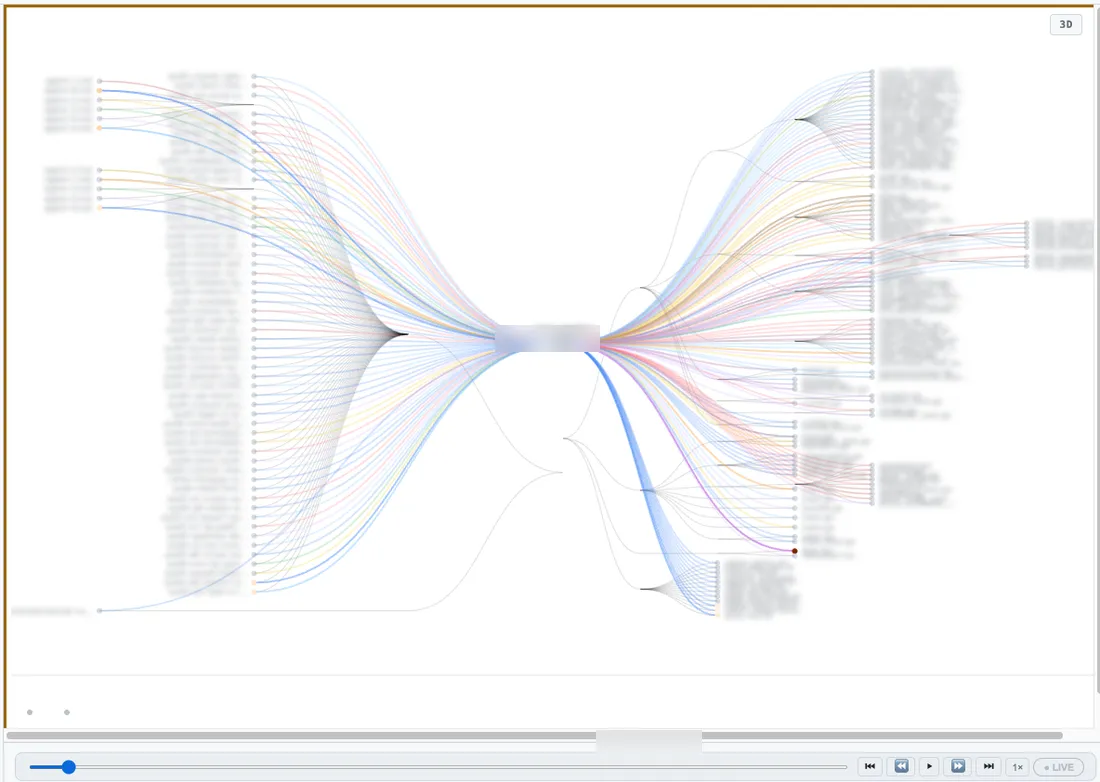The height and width of the screenshot is (782, 1100).
Task: Click the horizontal scrollbar under the graph
Action: point(535,736)
